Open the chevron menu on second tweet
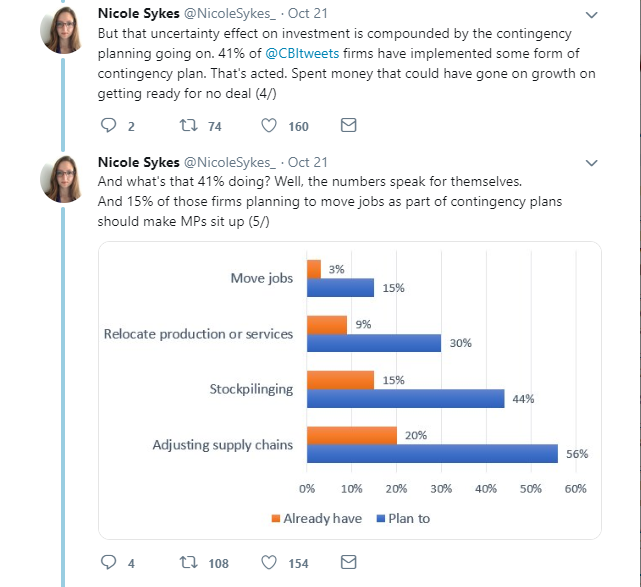 pos(592,163)
